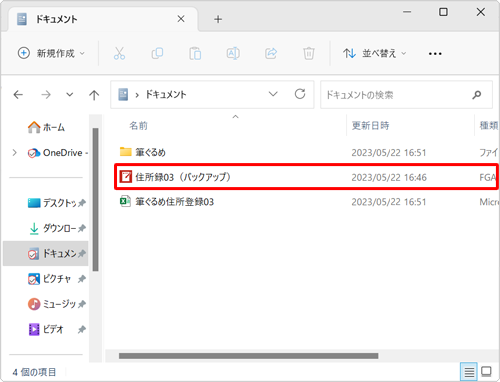Image resolution: width=500 pixels, height=382 pixels.
Task: Add a new tab with plus button
Action: (218, 19)
